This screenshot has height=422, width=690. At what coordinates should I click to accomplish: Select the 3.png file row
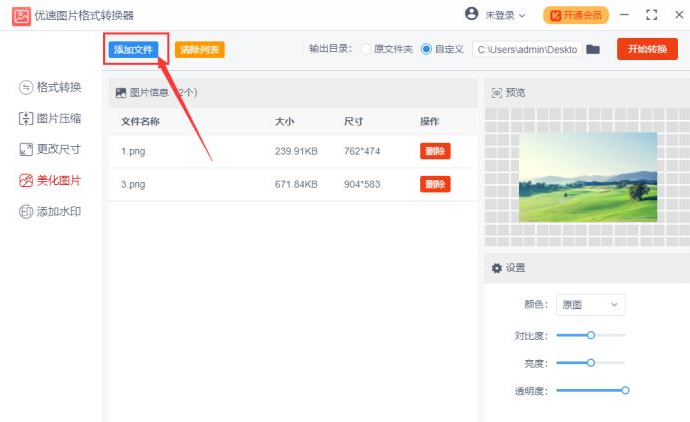pyautogui.click(x=293, y=184)
